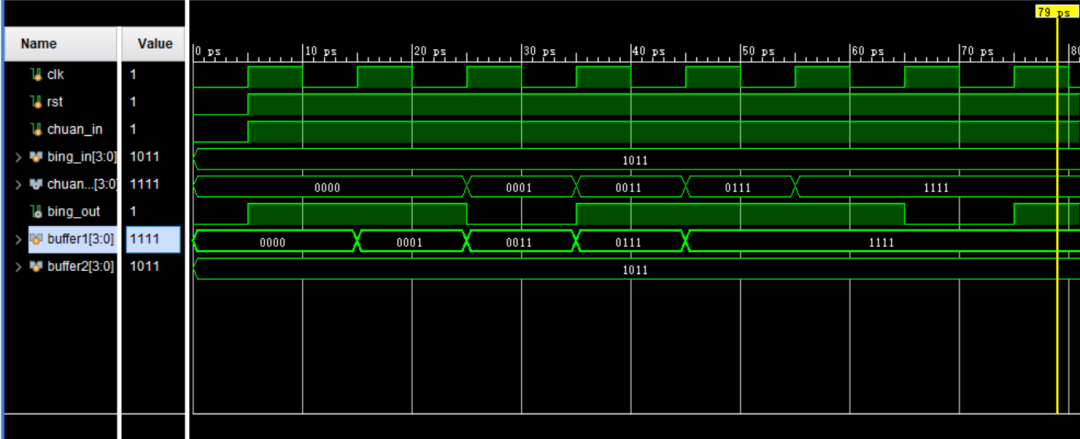Click the buffer2 bus icon

pos(37,266)
